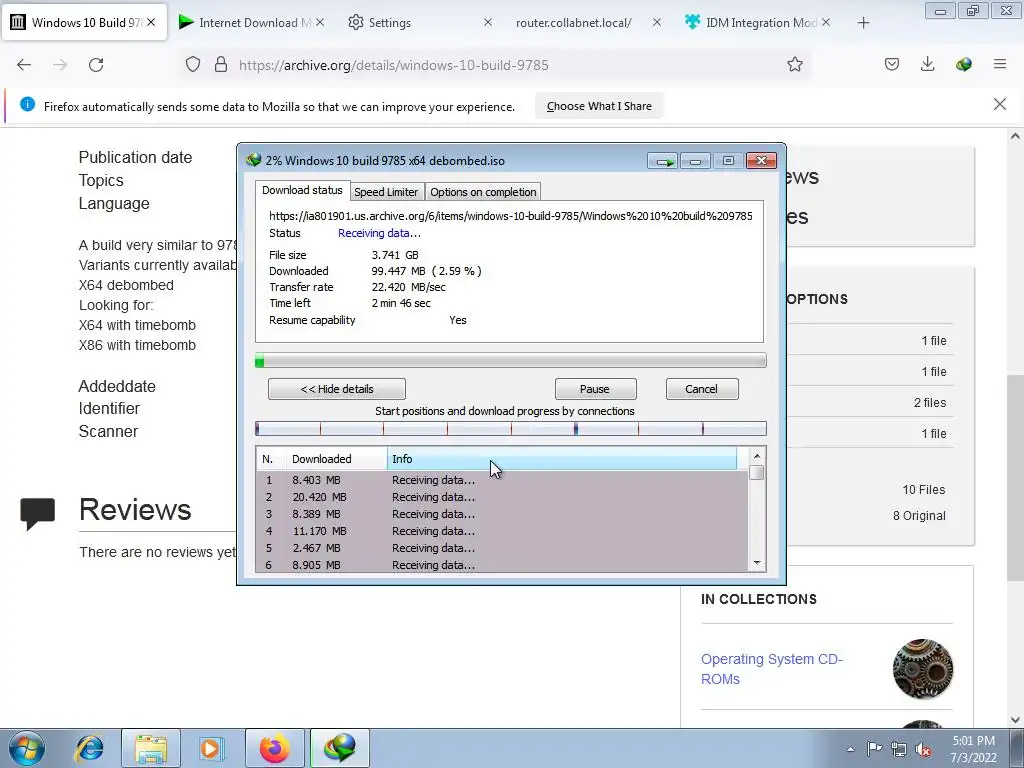The height and width of the screenshot is (768, 1024).
Task: Click the Action Center flag icon
Action: click(874, 749)
